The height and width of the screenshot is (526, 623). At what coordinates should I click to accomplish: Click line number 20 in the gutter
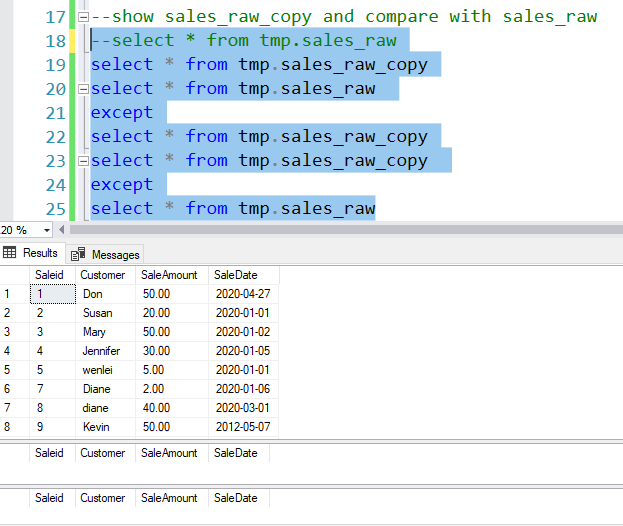click(56, 89)
